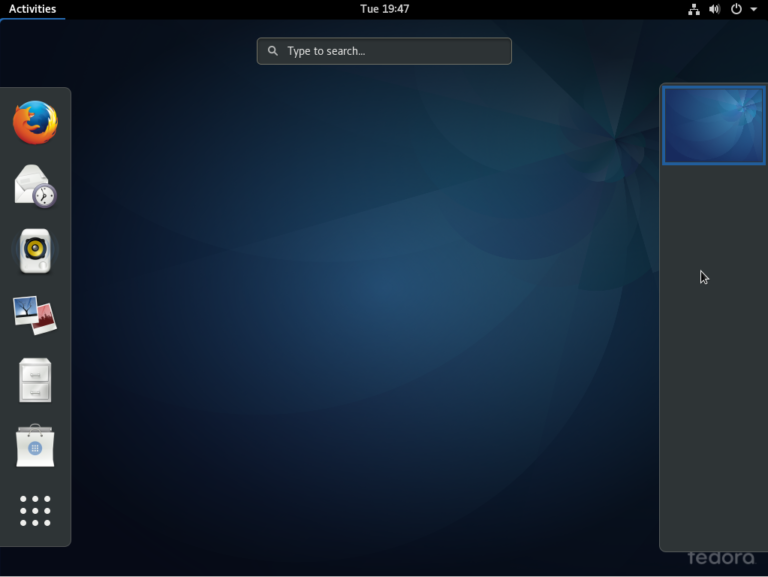Select the first workspace thumbnail
Image resolution: width=768 pixels, height=577 pixels.
tap(714, 125)
